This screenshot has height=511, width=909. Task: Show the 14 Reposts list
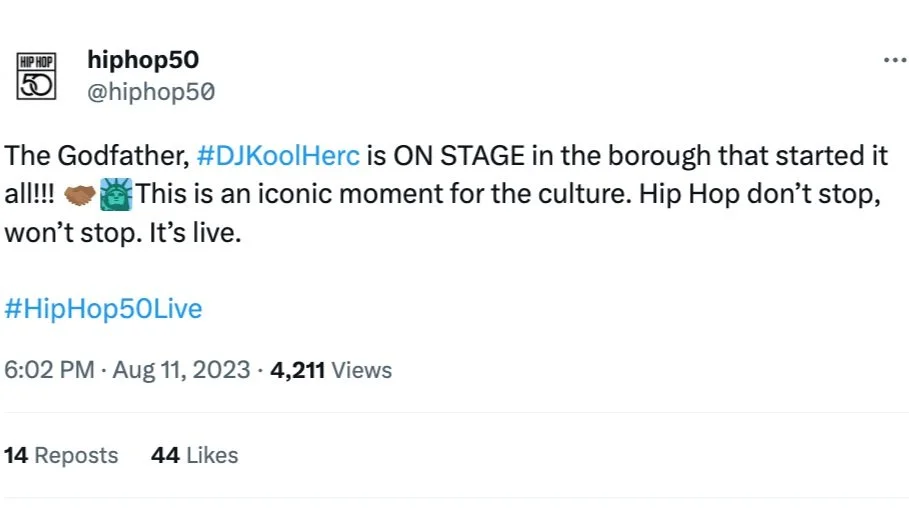(x=61, y=455)
